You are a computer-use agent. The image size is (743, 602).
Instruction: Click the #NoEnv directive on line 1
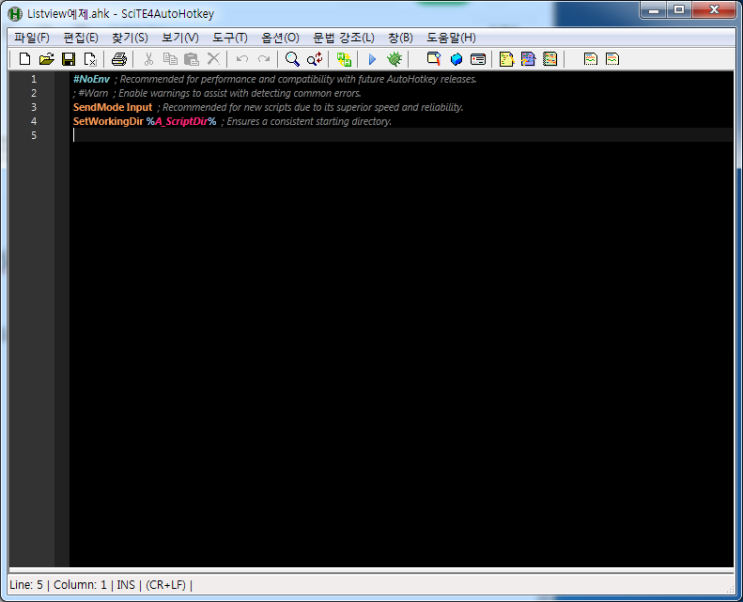[91, 79]
